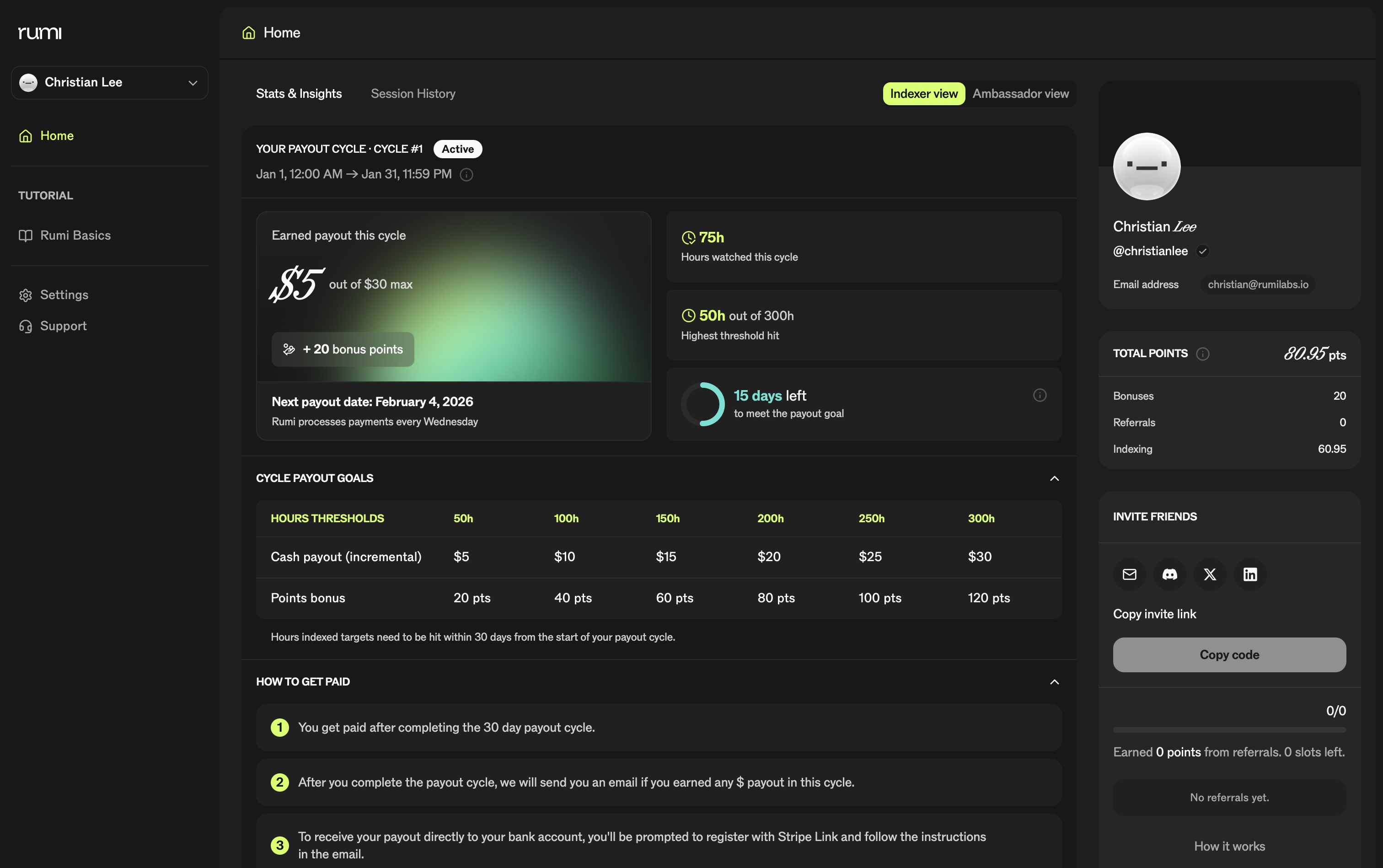Open the Session History tab

pyautogui.click(x=413, y=94)
